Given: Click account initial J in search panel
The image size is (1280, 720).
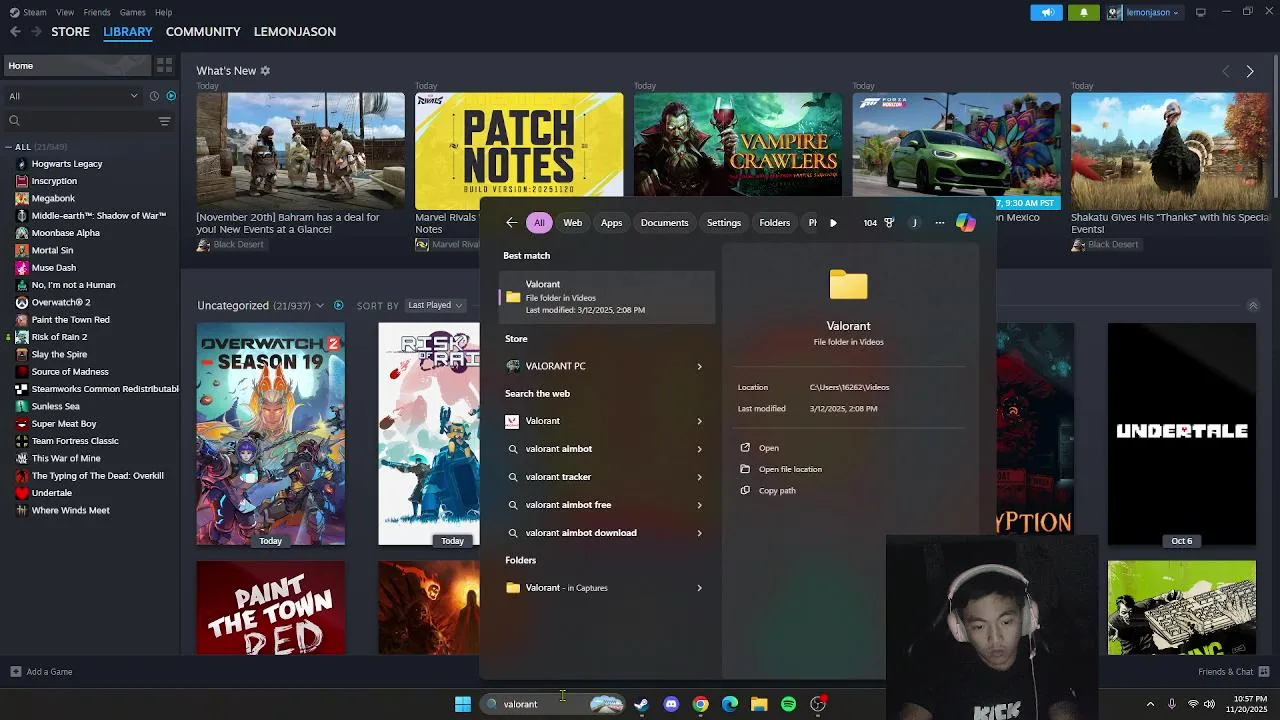Looking at the screenshot, I should (914, 223).
